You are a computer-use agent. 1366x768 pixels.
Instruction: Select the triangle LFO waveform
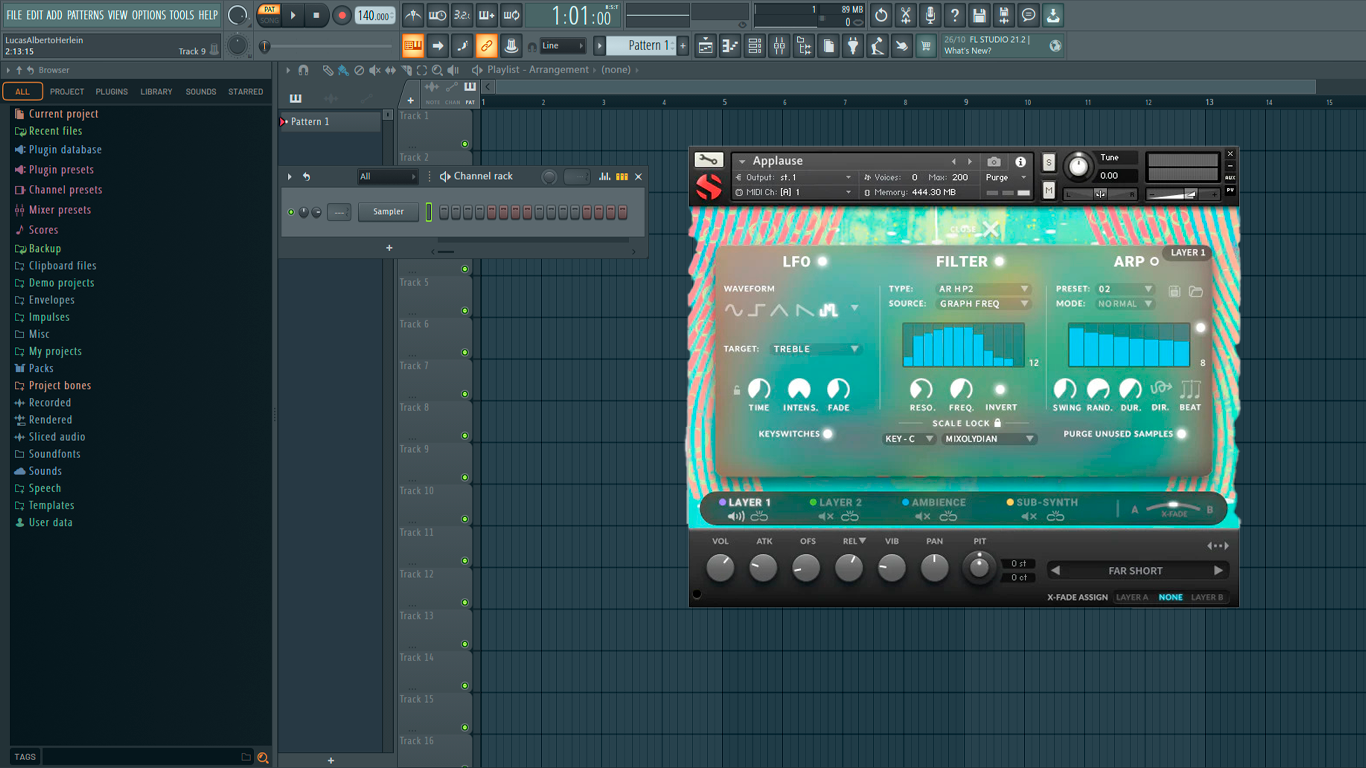pyautogui.click(x=780, y=310)
